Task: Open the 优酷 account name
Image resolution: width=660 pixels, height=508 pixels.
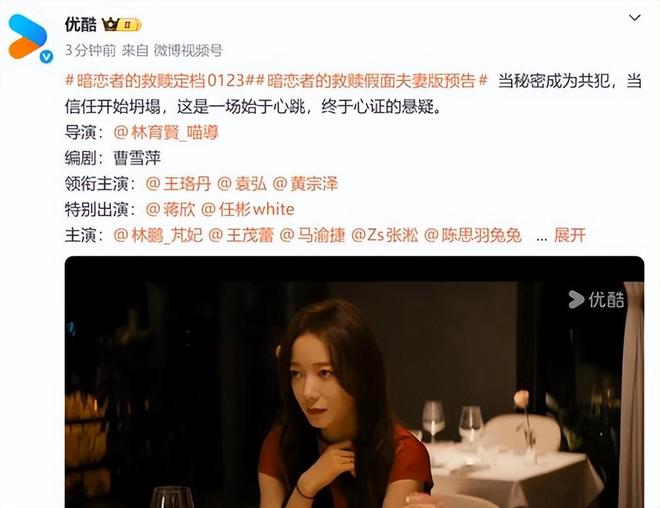Action: point(81,24)
